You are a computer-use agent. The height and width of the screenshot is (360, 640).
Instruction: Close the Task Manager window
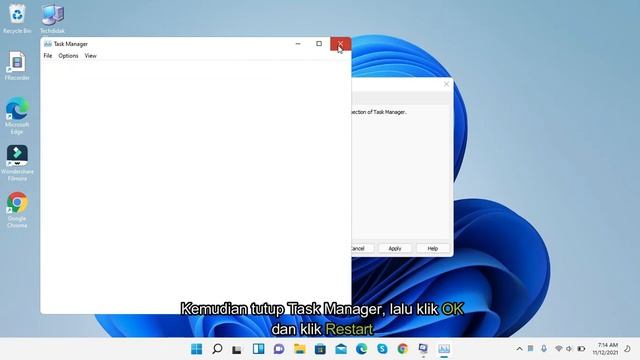(x=340, y=44)
